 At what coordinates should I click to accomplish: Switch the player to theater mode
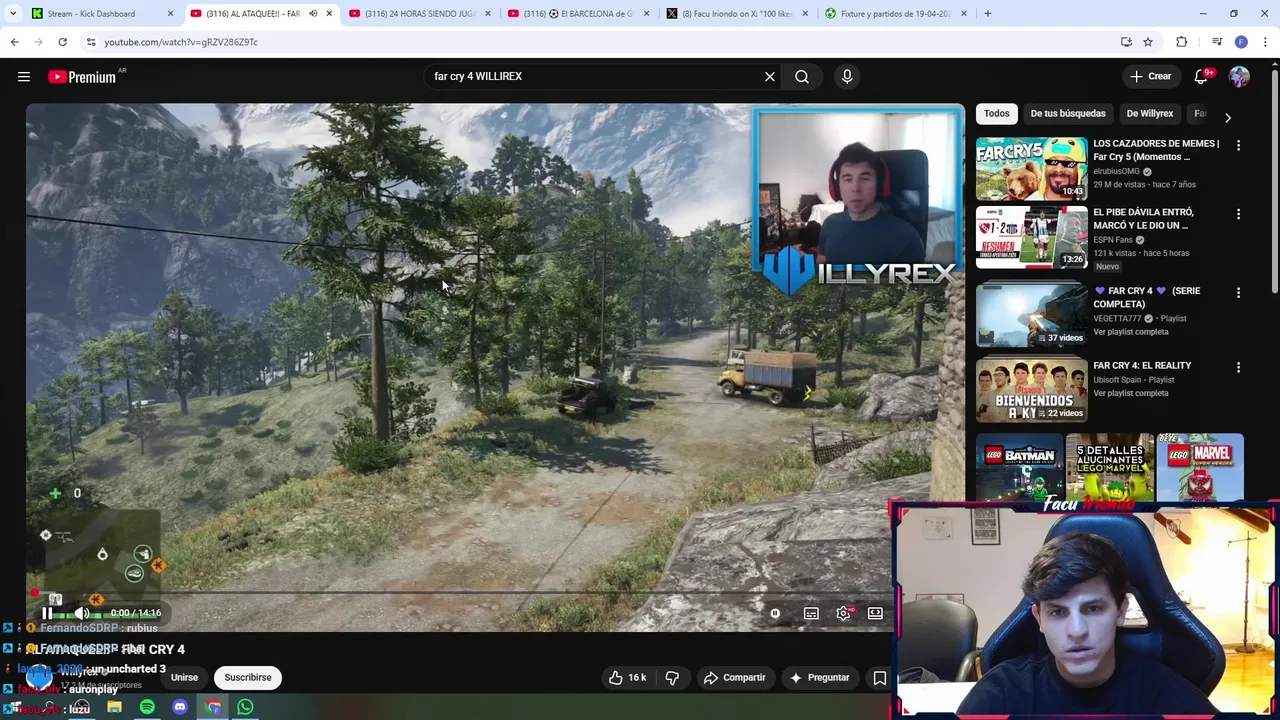pos(875,613)
